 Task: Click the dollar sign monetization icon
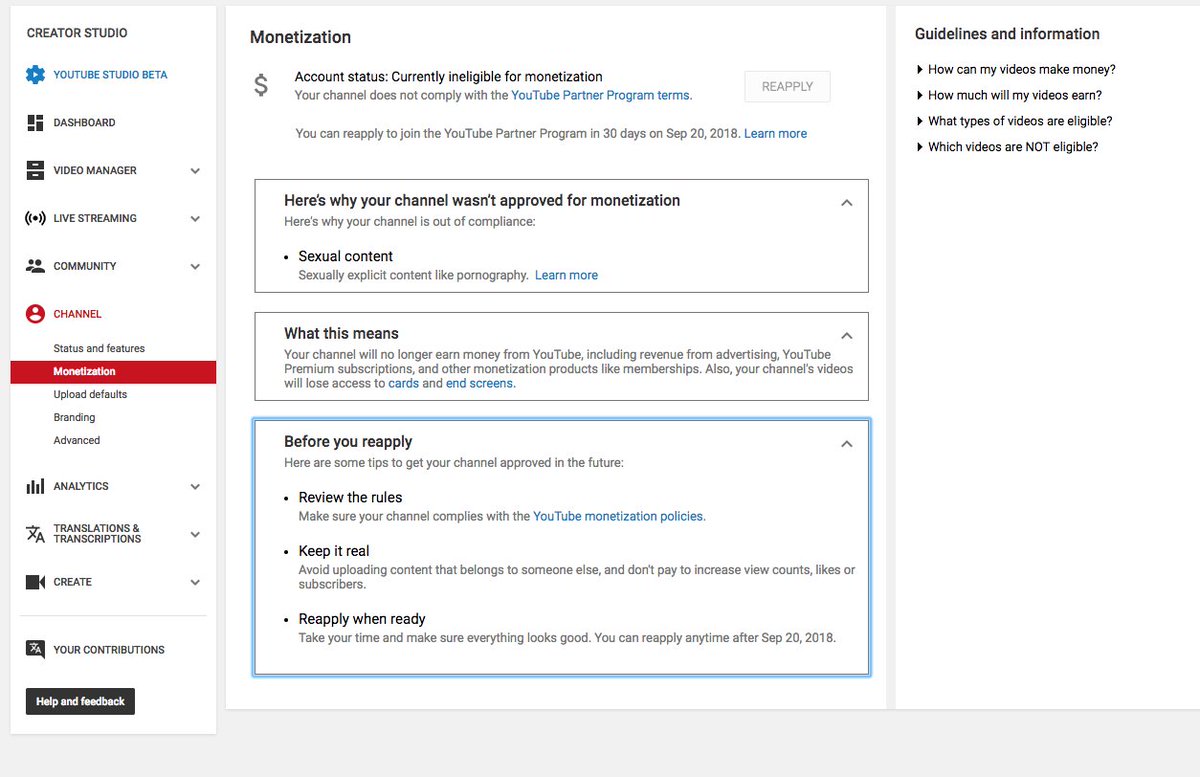click(261, 85)
